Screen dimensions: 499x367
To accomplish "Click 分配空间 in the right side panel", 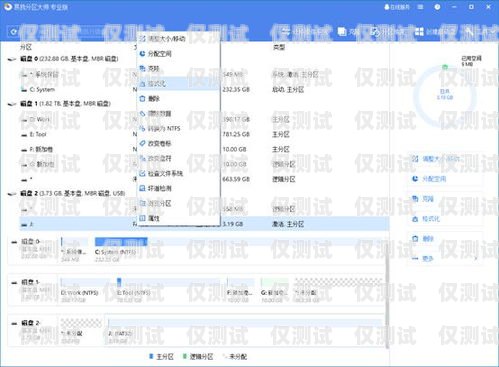I will click(x=445, y=179).
